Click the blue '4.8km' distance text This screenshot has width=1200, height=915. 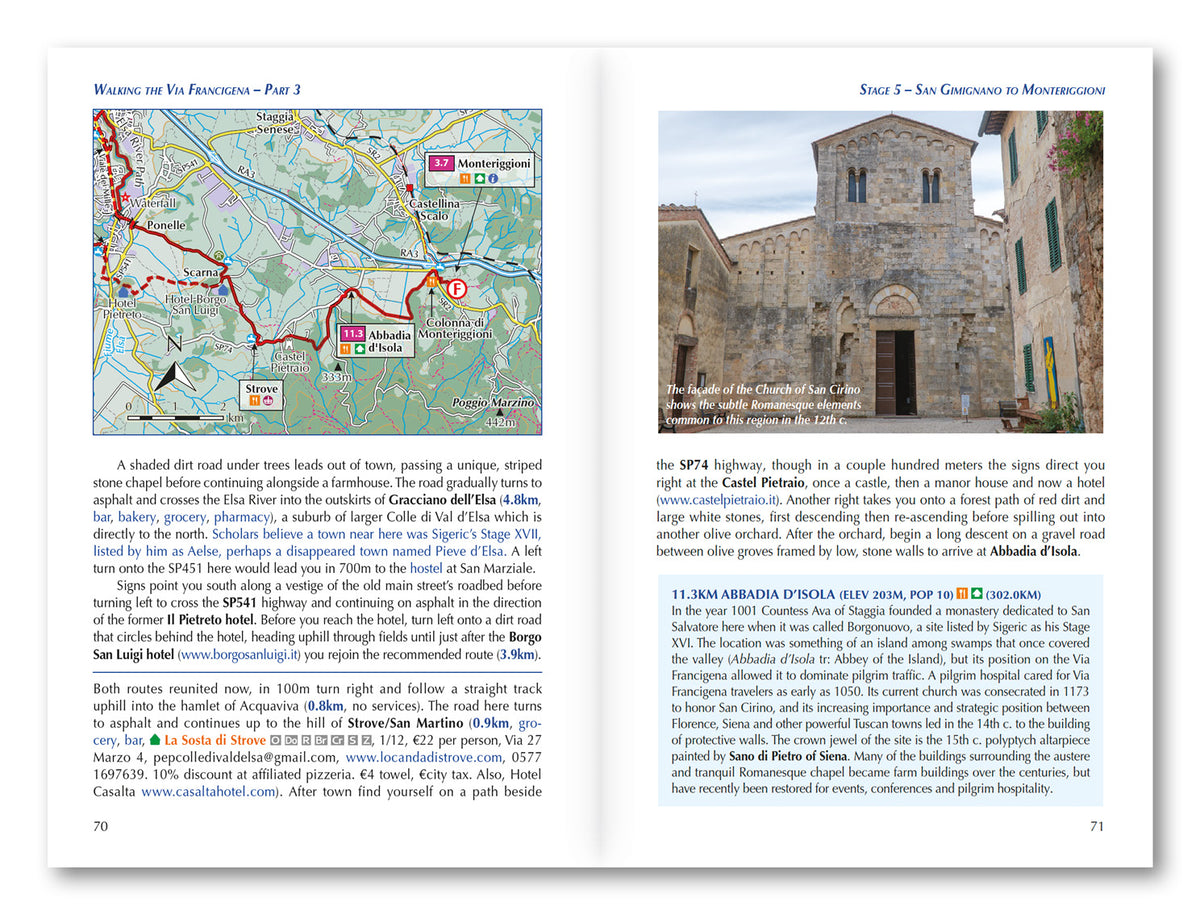coord(520,499)
